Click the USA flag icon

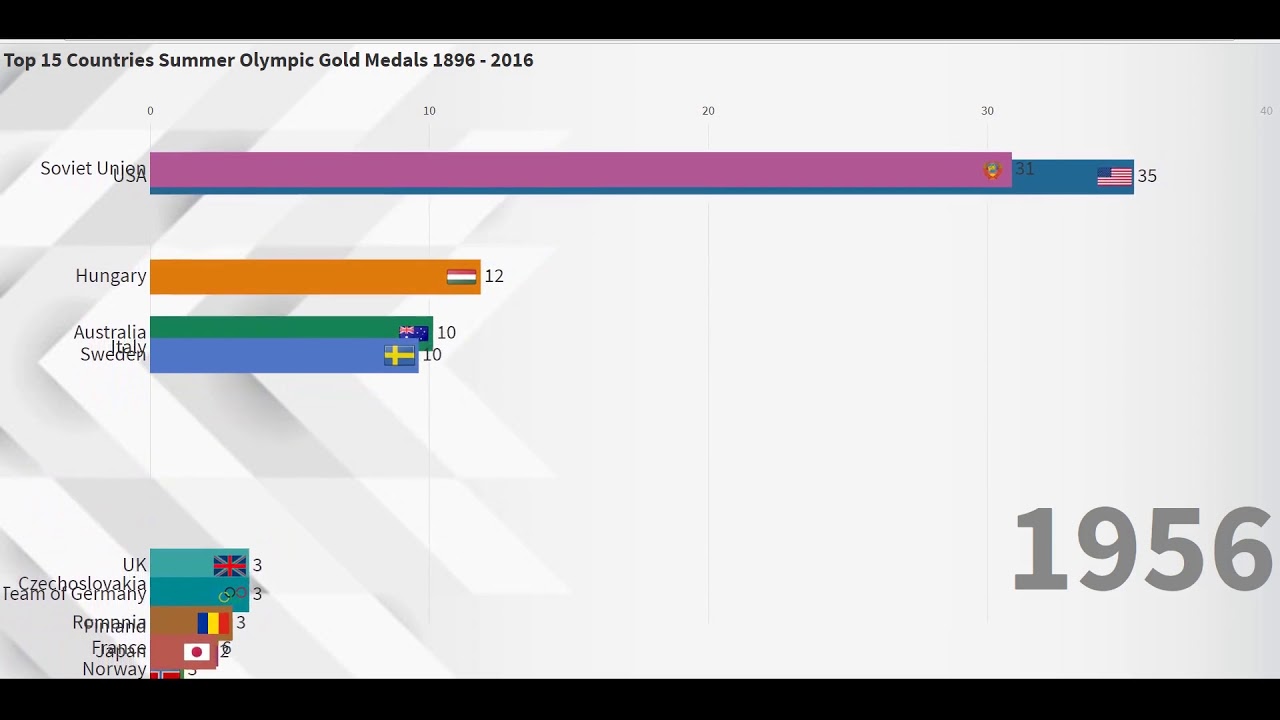coord(1114,176)
